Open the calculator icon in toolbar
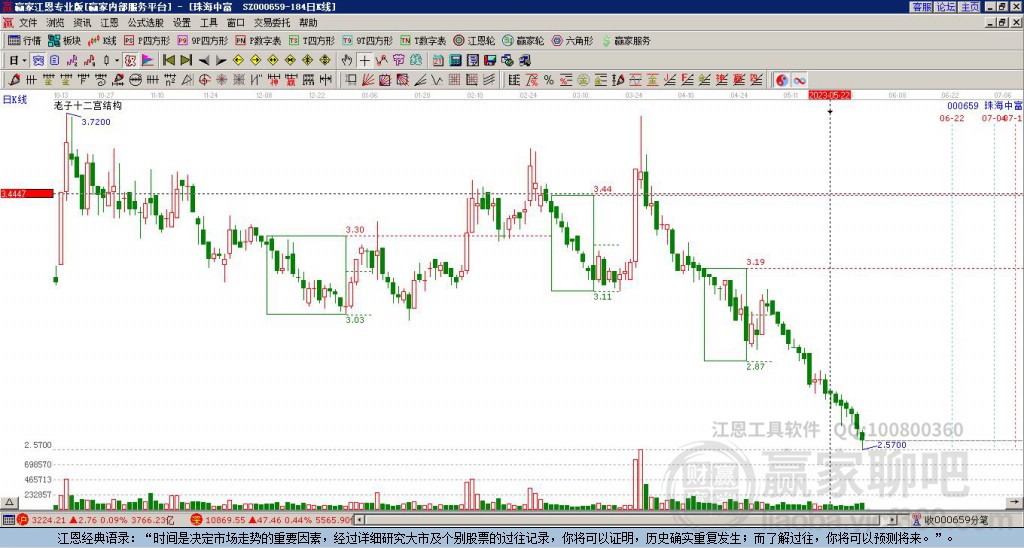Screen dimensions: 1024x548 (x=455, y=61)
